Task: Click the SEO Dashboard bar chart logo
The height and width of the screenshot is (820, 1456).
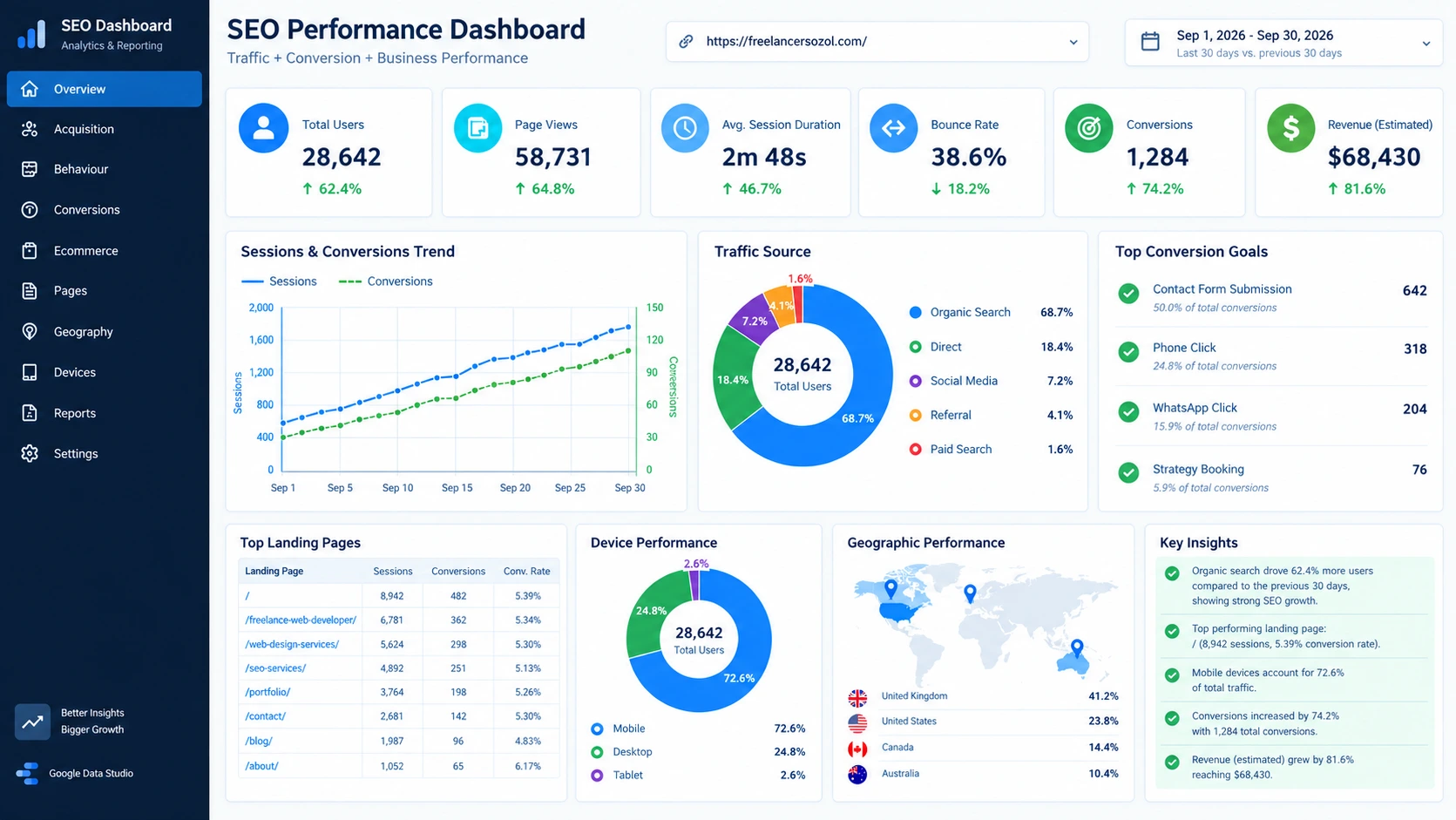Action: tap(31, 35)
